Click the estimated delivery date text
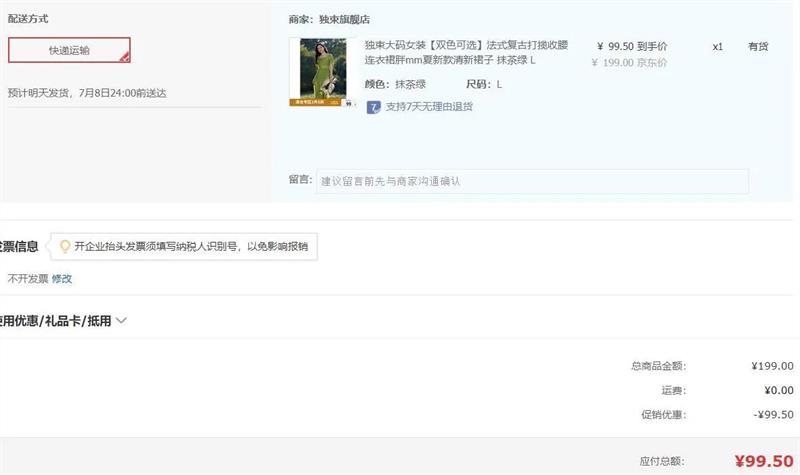 [87, 93]
